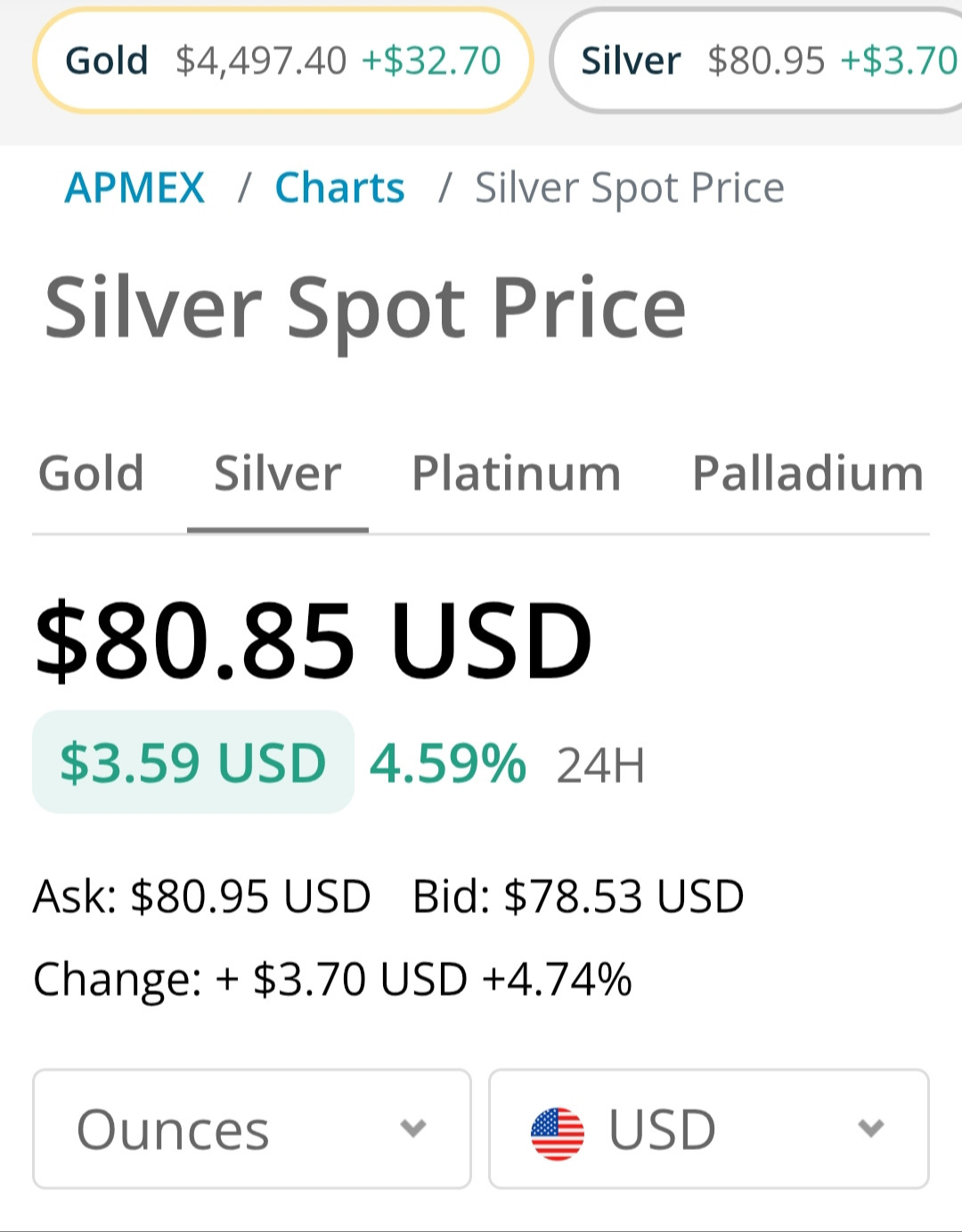
Task: Click the $80.85 USD spot price
Action: 313,640
